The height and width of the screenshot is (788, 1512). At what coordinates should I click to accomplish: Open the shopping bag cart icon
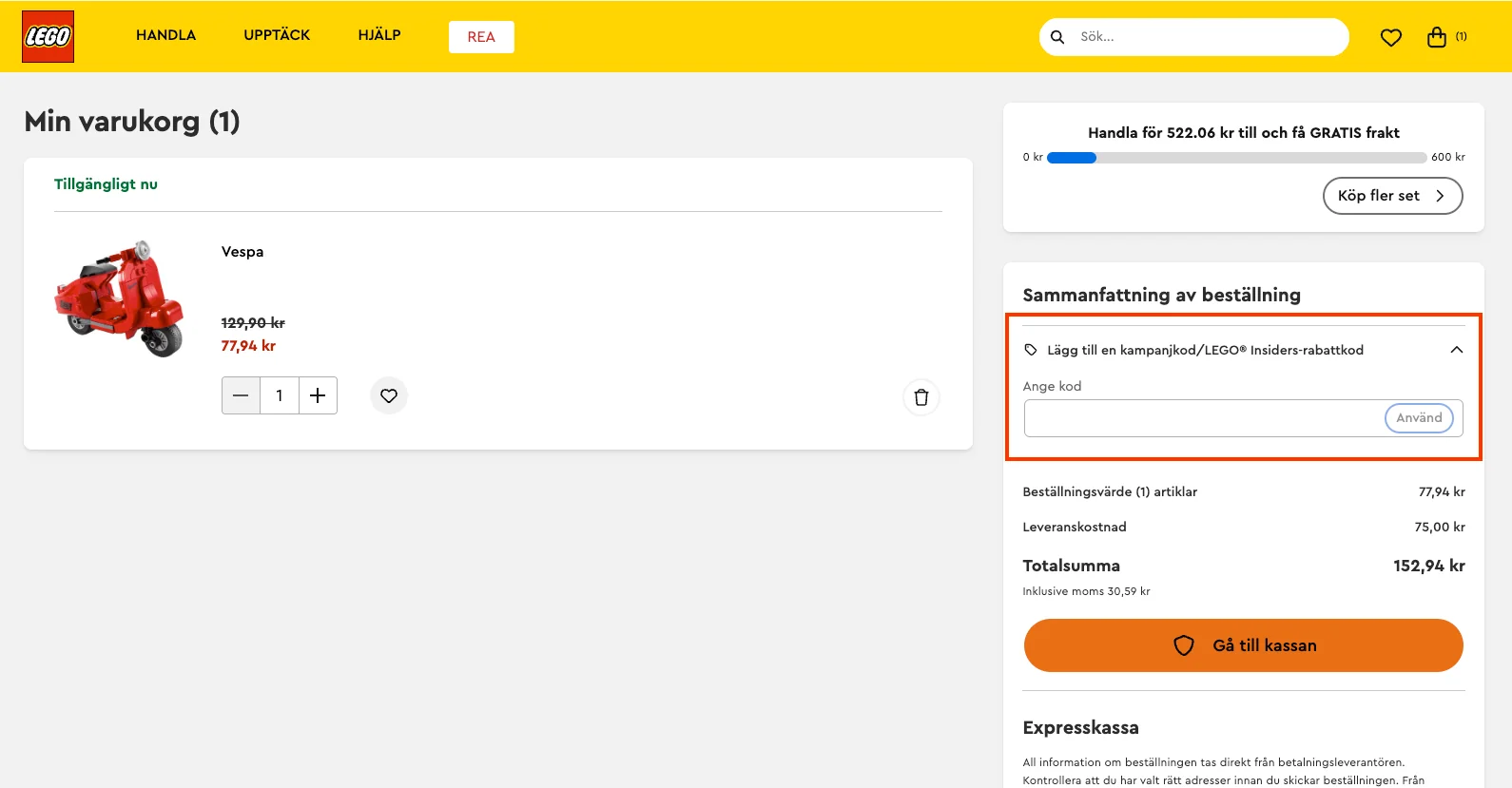[1437, 37]
